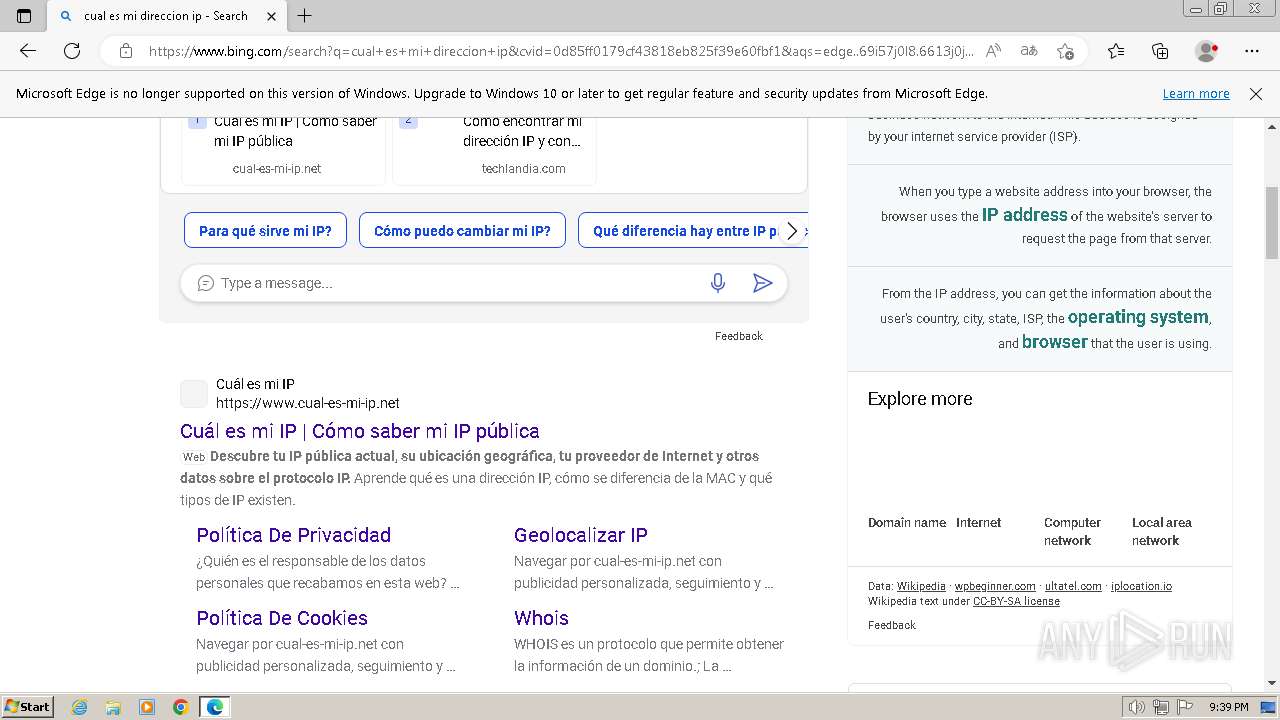The width and height of the screenshot is (1280, 720).
Task: Start voice input with microphone icon
Action: [x=717, y=283]
